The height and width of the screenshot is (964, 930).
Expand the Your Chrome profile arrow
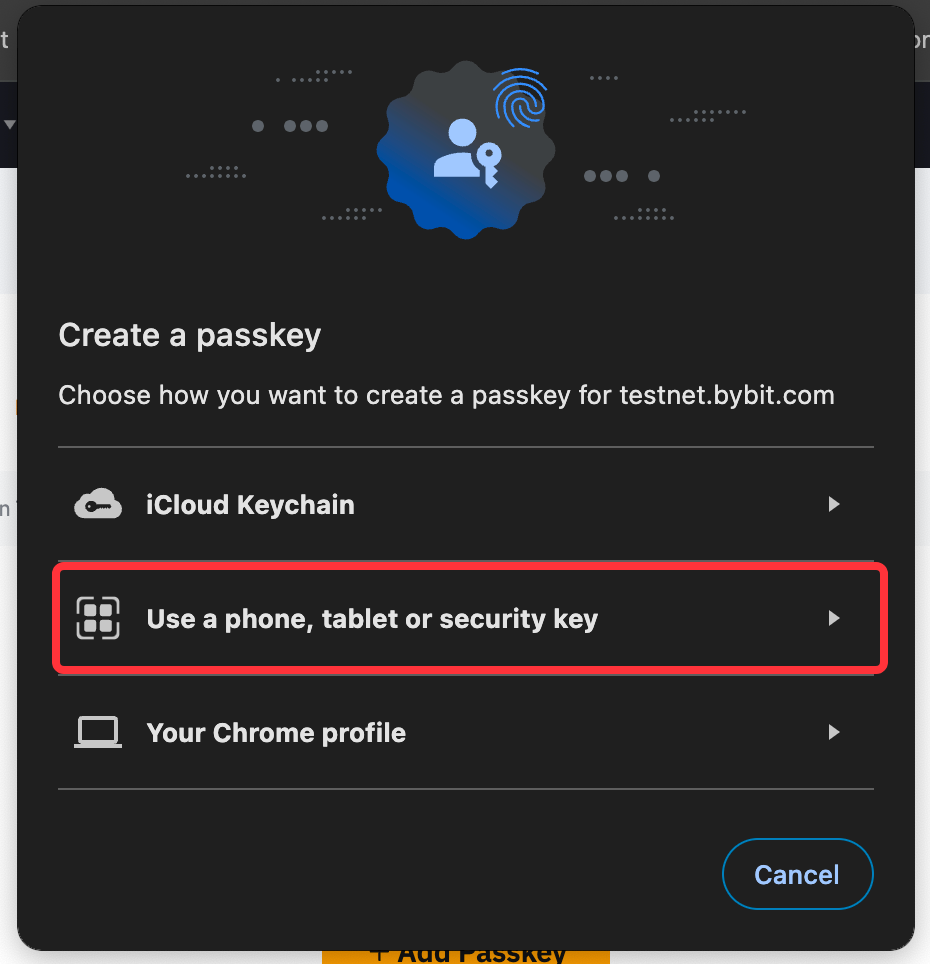click(x=833, y=733)
